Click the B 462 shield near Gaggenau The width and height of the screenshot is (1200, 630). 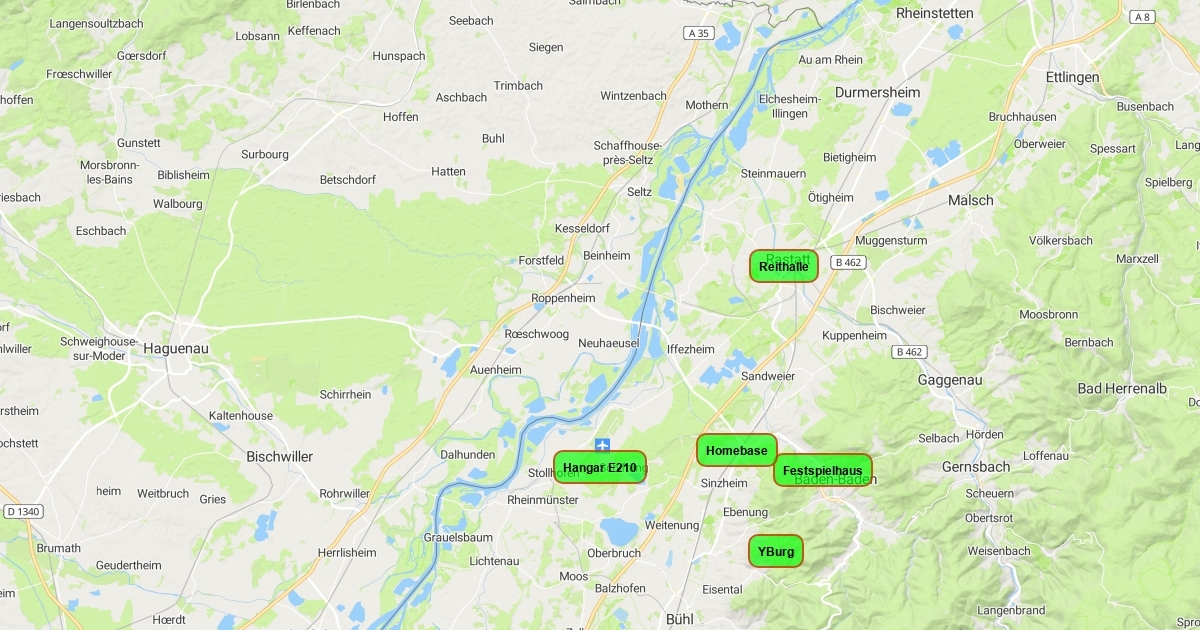[x=909, y=352]
